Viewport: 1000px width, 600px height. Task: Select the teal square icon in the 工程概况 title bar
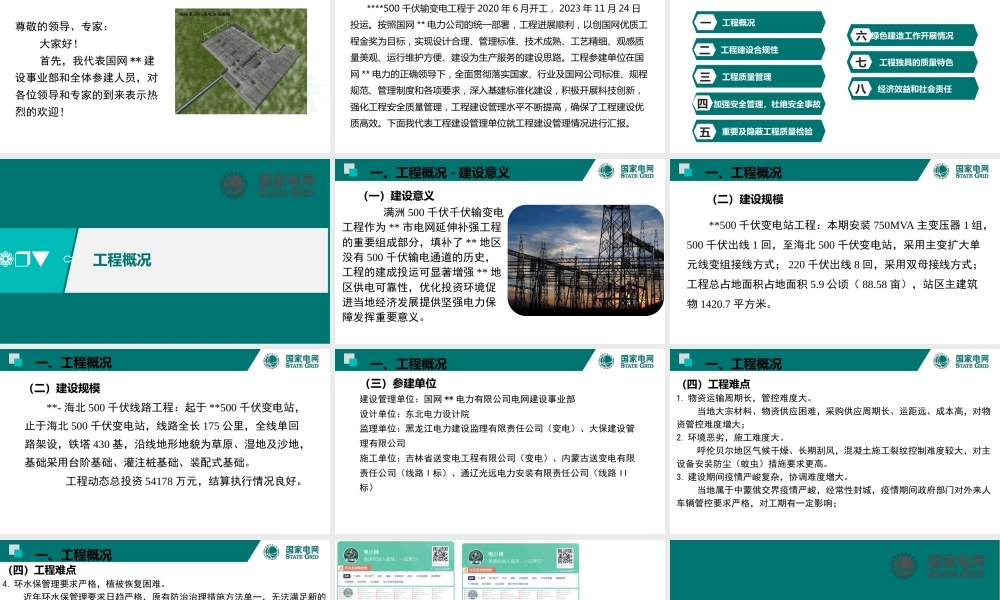pos(23,258)
